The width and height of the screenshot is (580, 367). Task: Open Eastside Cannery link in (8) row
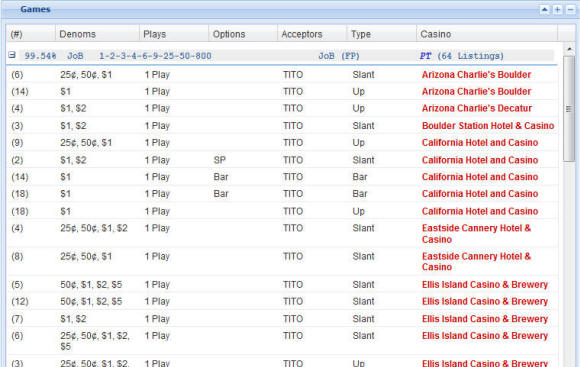click(x=476, y=262)
